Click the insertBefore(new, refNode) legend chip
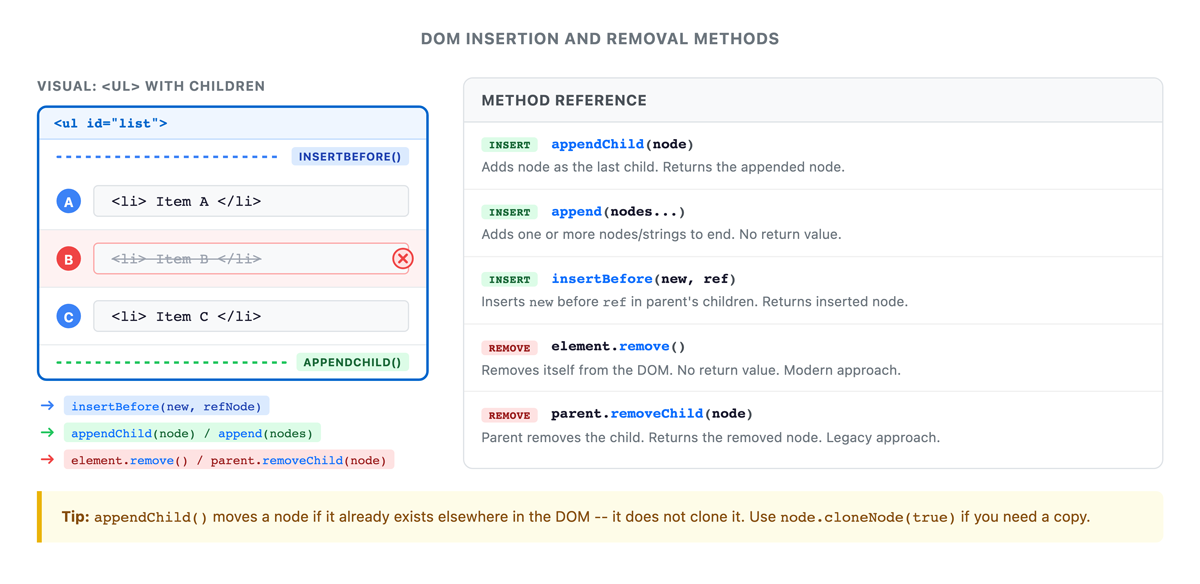The height and width of the screenshot is (584, 1200). [166, 406]
